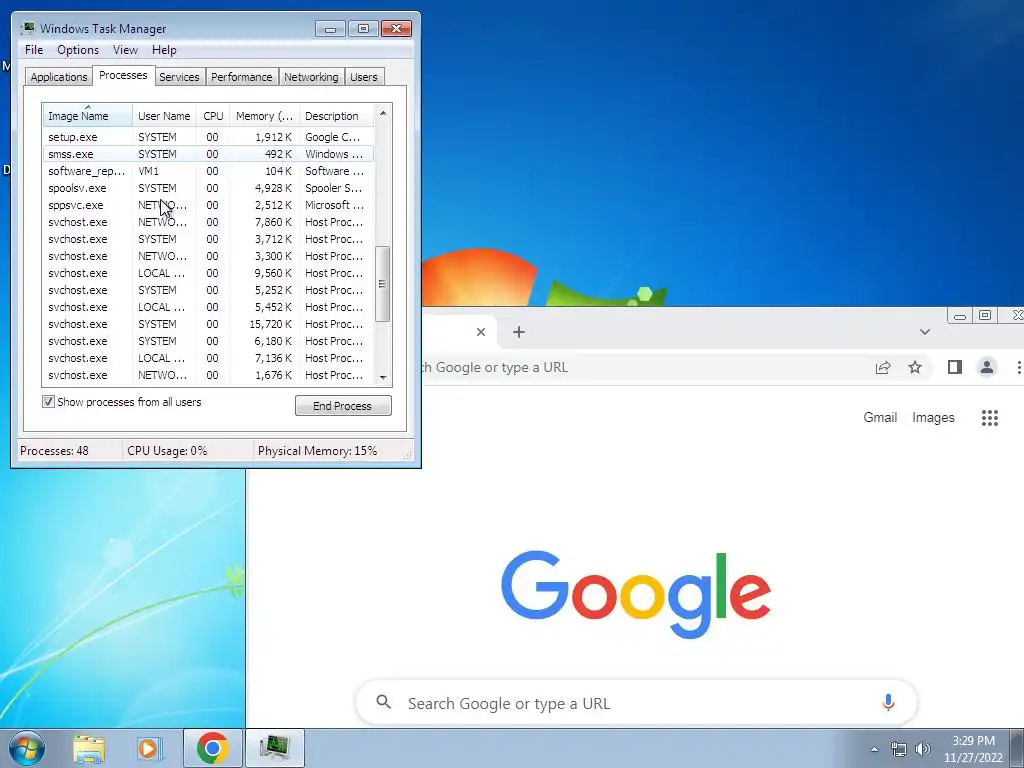Click the Google logo
The image size is (1024, 768).
[x=636, y=594]
